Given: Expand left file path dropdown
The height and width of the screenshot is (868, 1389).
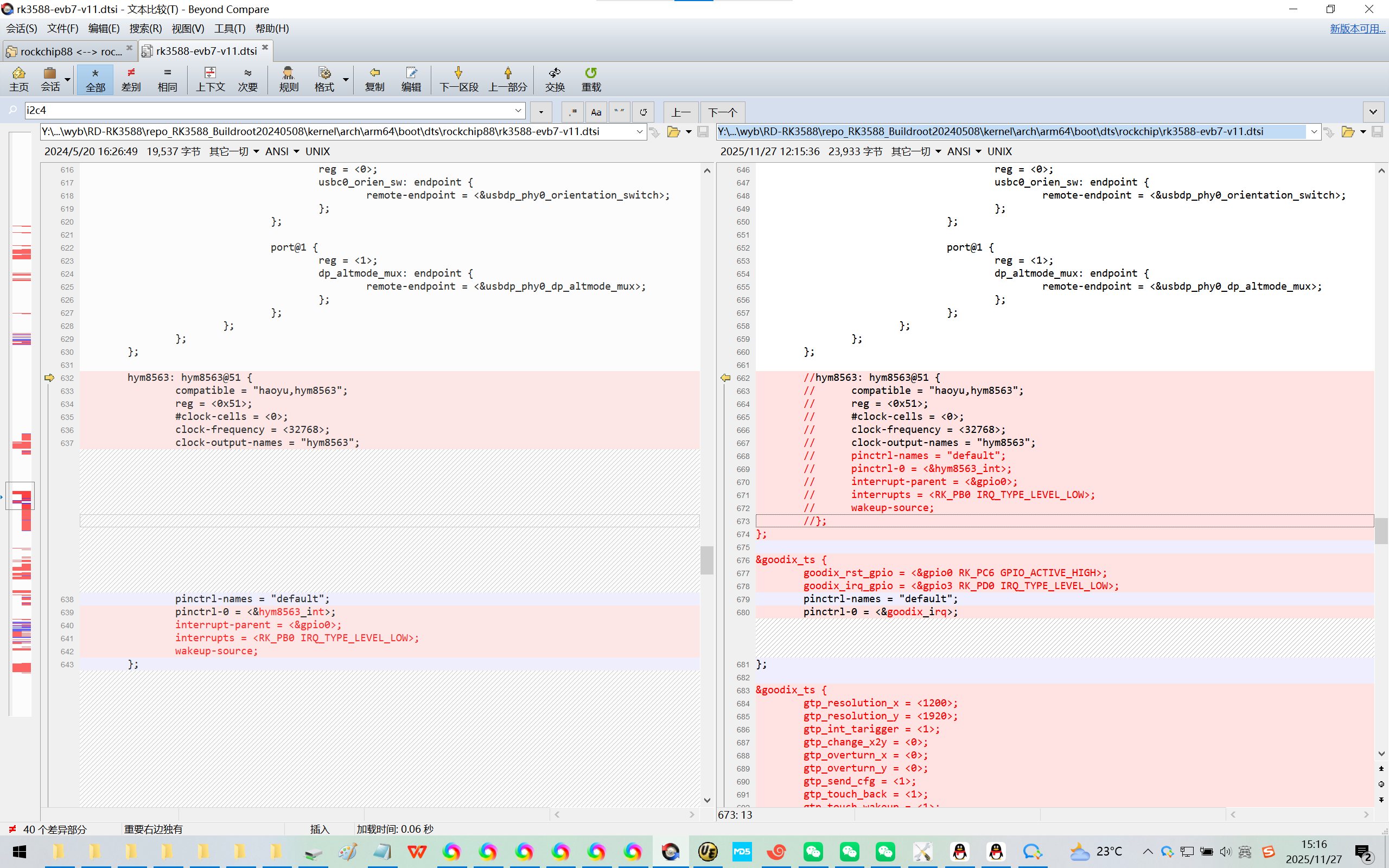Looking at the screenshot, I should point(639,132).
